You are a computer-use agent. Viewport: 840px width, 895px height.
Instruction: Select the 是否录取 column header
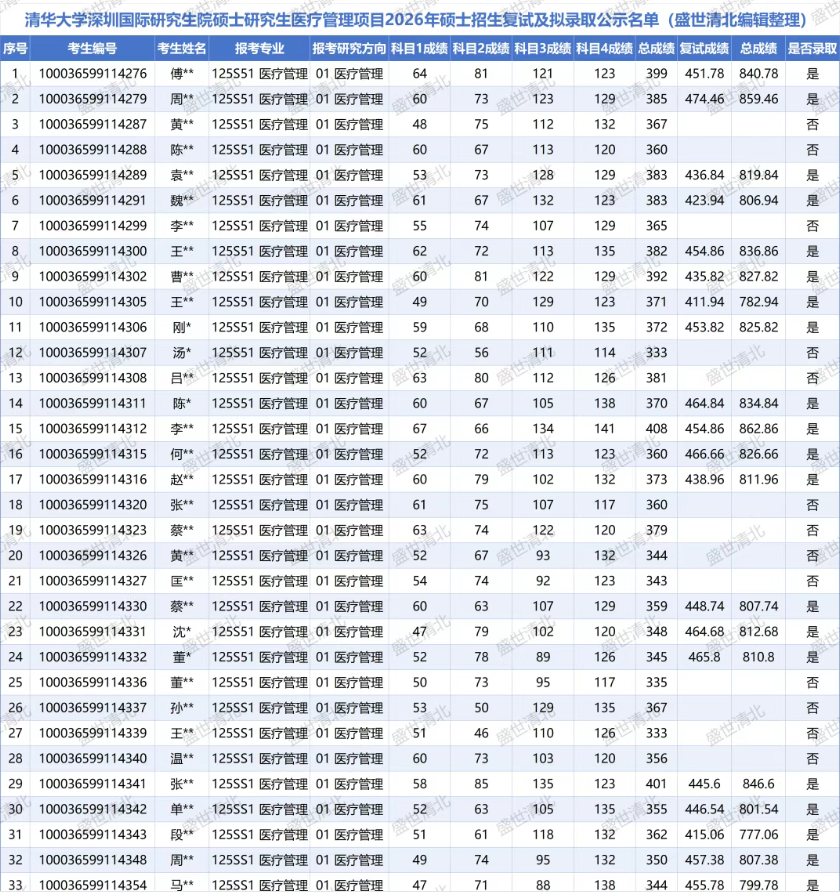tap(811, 48)
